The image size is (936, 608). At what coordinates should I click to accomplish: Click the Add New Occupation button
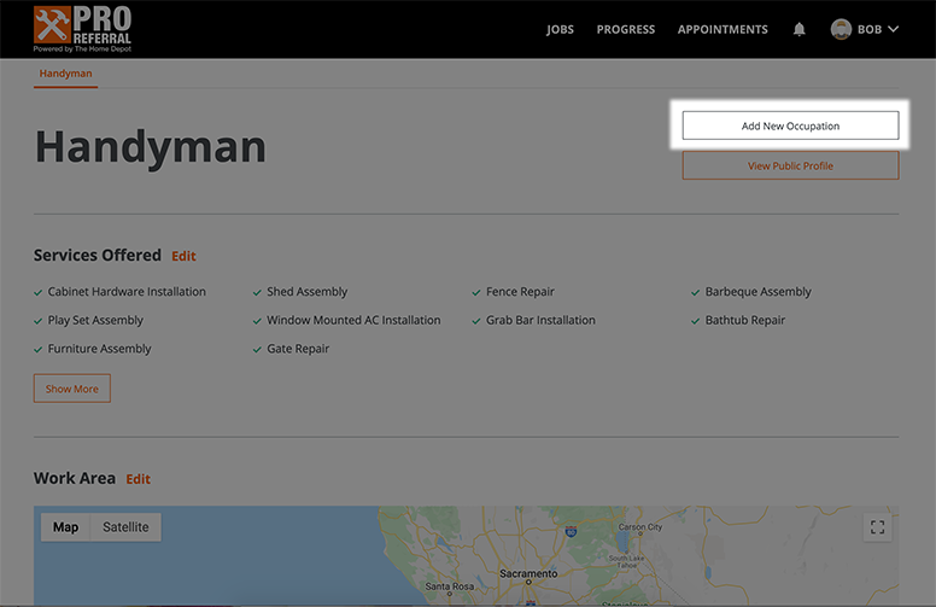(x=790, y=125)
